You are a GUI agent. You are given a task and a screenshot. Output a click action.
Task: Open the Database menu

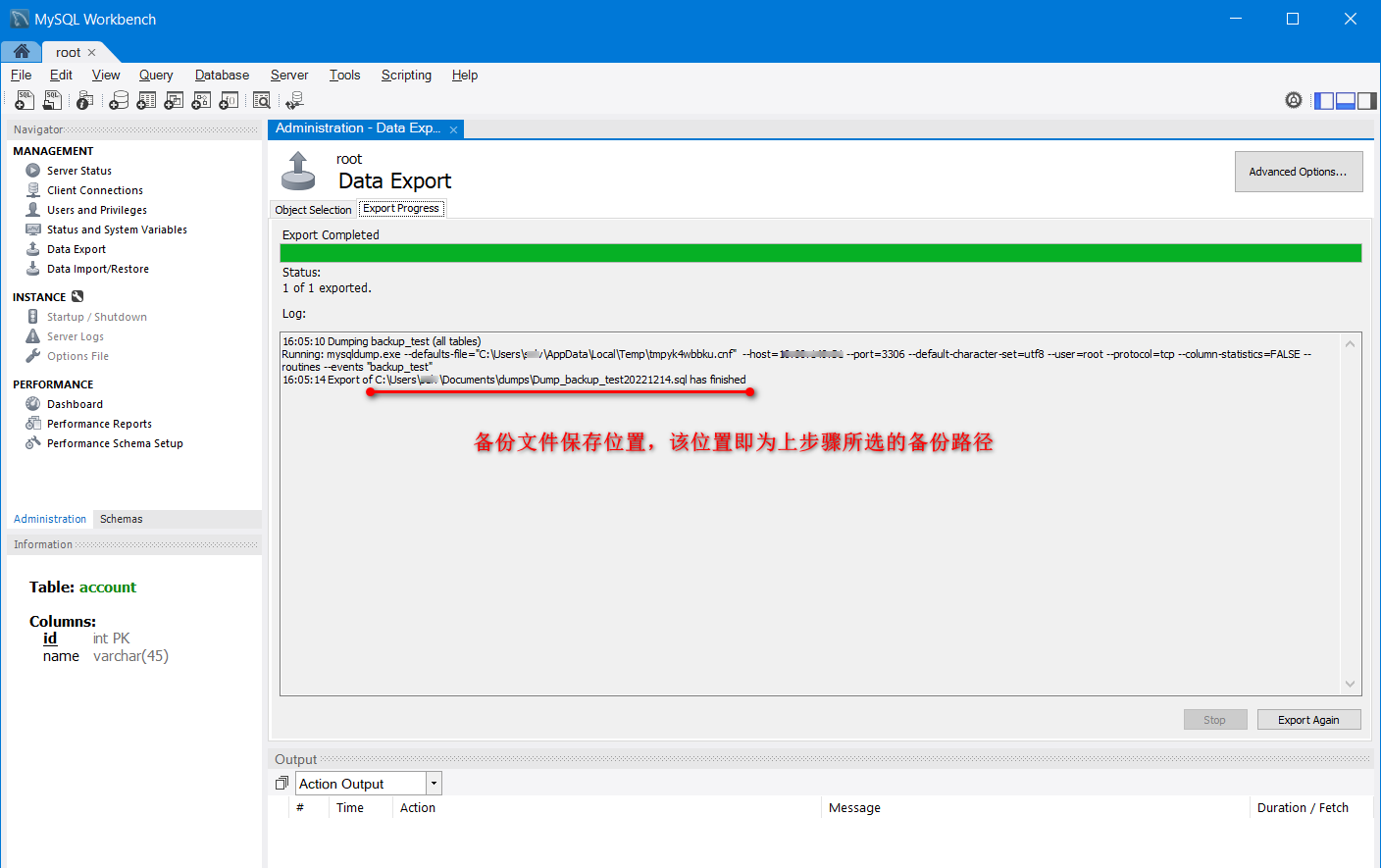coord(222,75)
